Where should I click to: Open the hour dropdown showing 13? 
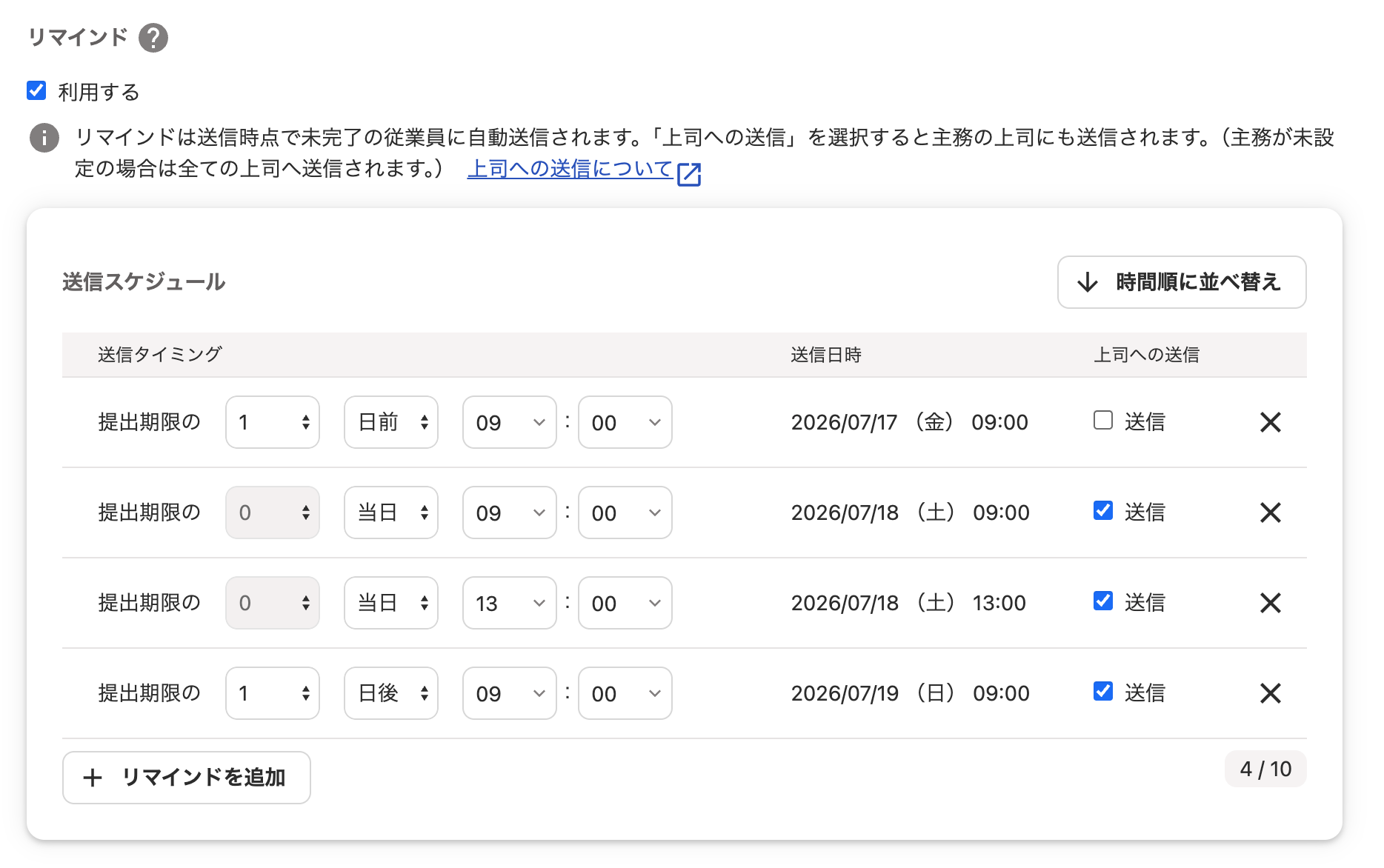point(510,603)
